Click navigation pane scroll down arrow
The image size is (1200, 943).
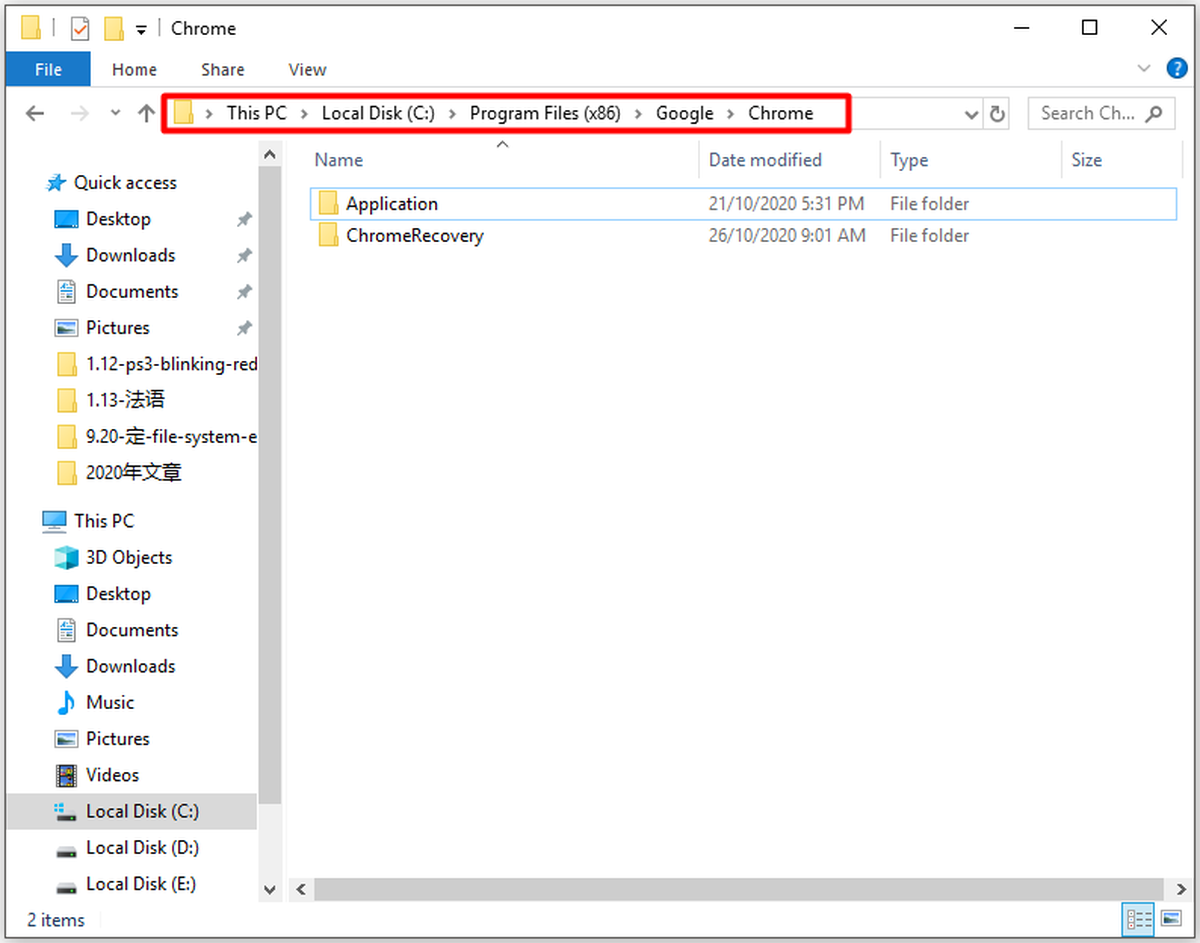(270, 889)
